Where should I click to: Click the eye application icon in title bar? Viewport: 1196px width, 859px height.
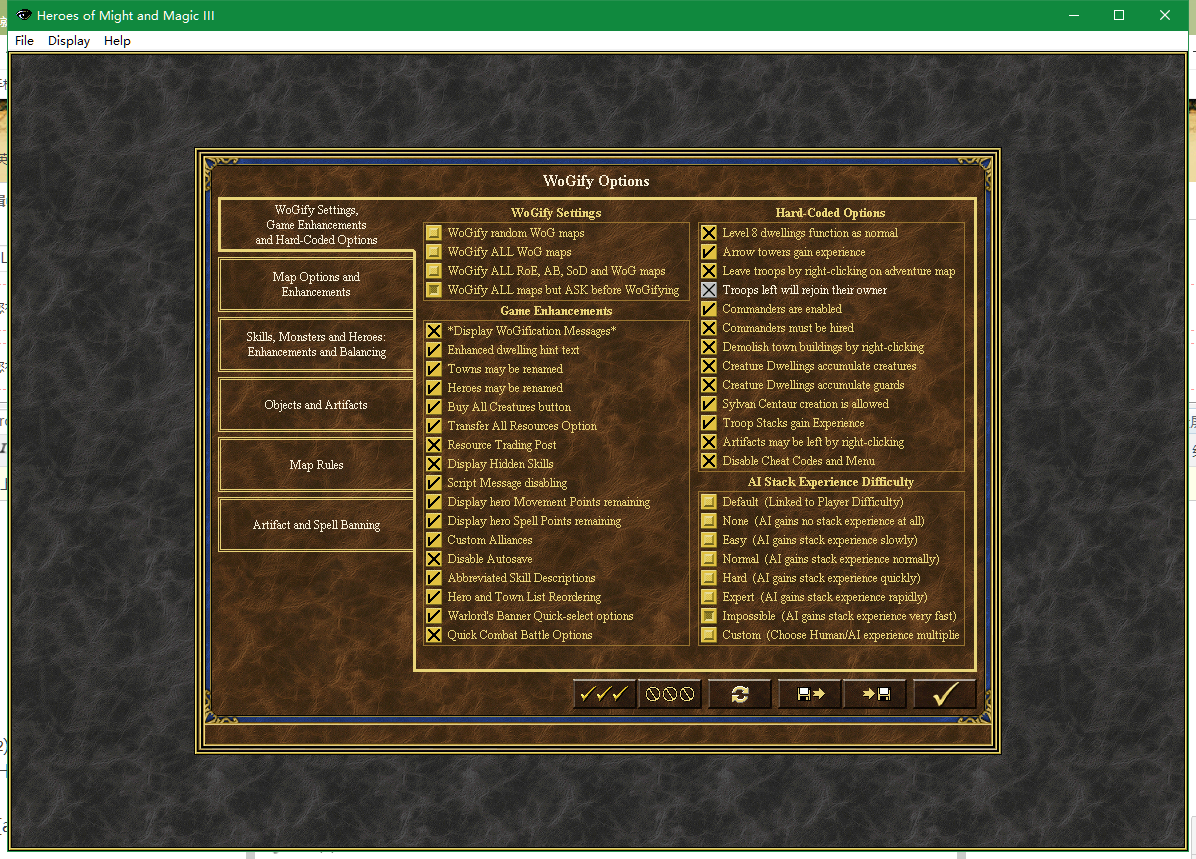[x=24, y=15]
